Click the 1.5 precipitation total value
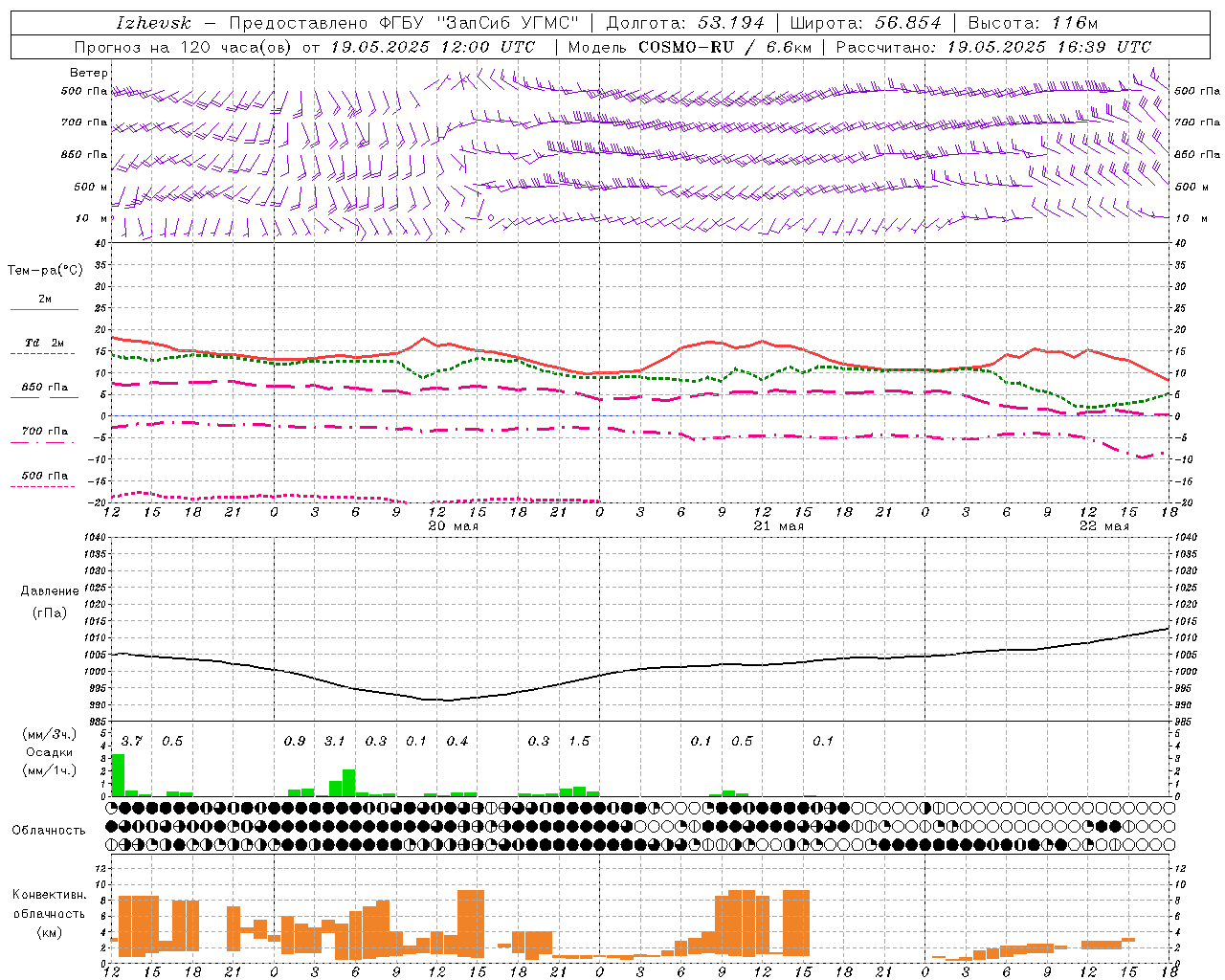The image size is (1225, 980). coord(579,742)
